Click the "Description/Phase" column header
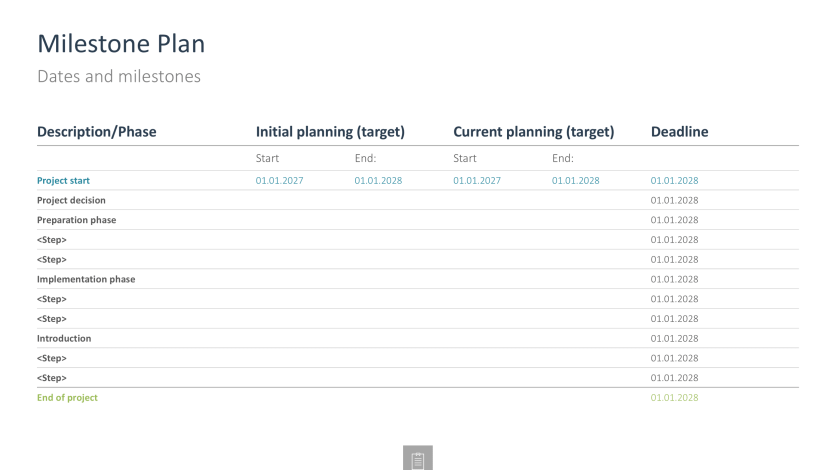836x470 pixels. click(x=97, y=132)
